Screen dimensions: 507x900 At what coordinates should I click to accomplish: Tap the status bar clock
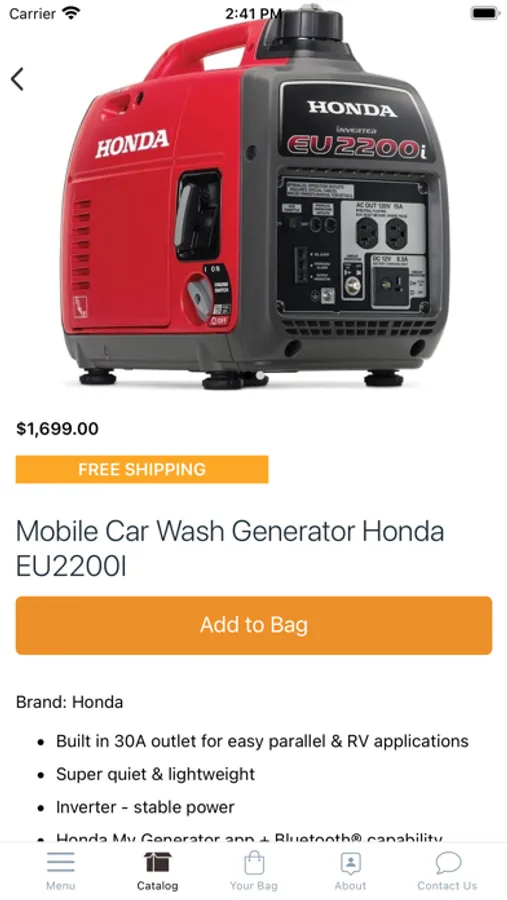(x=253, y=13)
